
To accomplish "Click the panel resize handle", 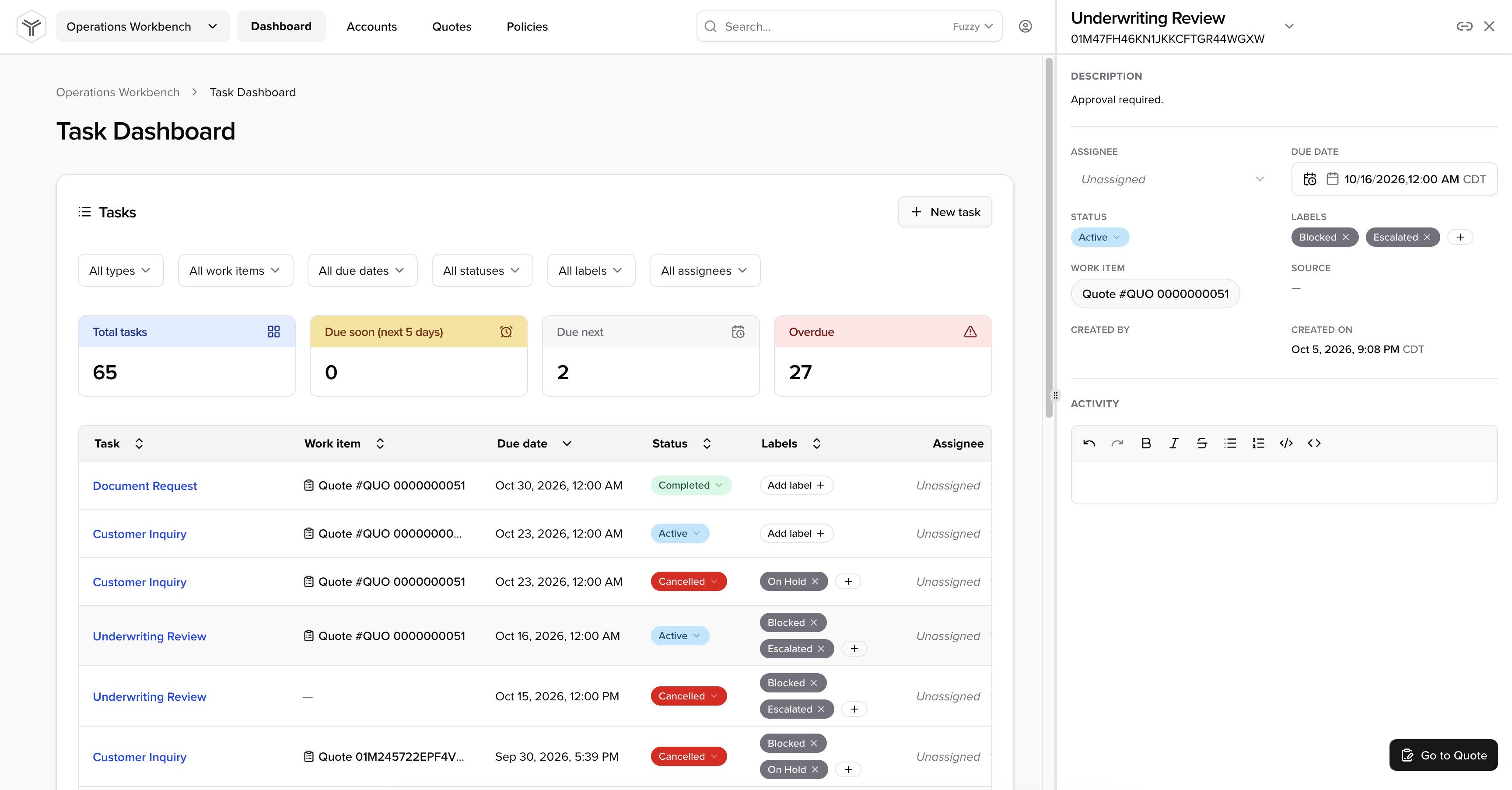I will (x=1055, y=395).
